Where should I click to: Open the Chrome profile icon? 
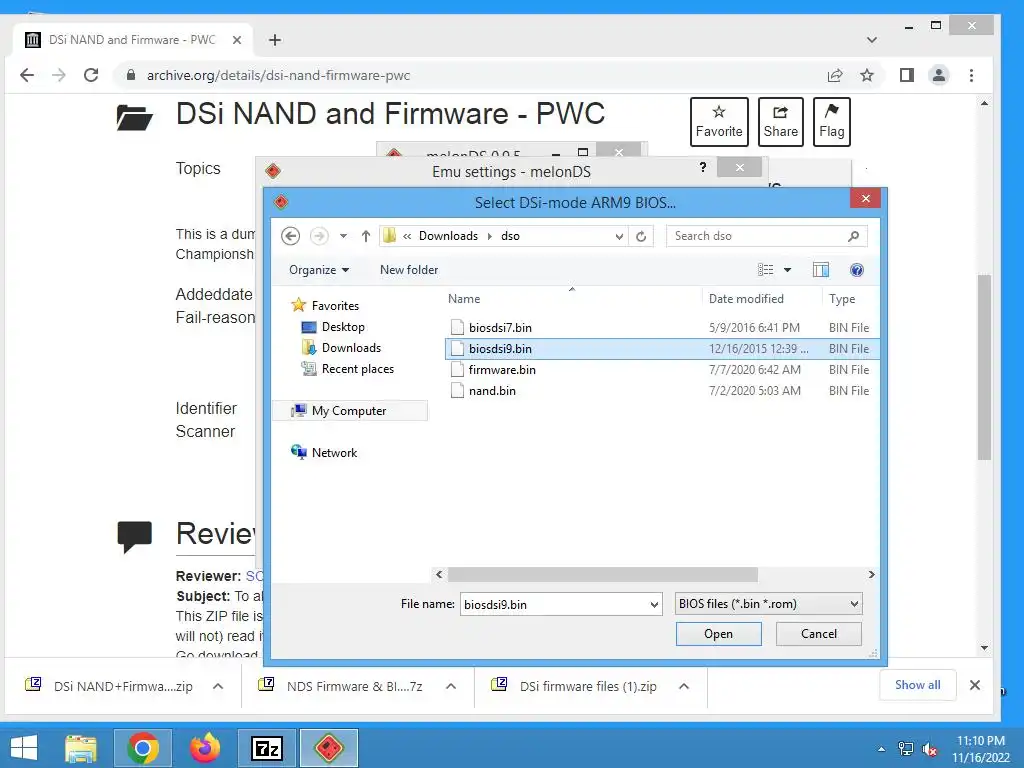coord(939,75)
